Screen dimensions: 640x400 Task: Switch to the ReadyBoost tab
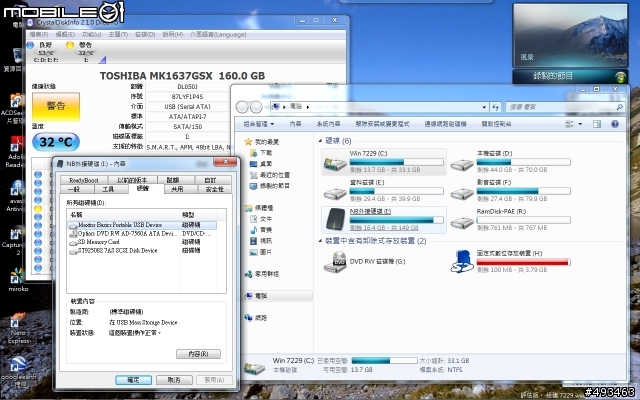pos(84,180)
